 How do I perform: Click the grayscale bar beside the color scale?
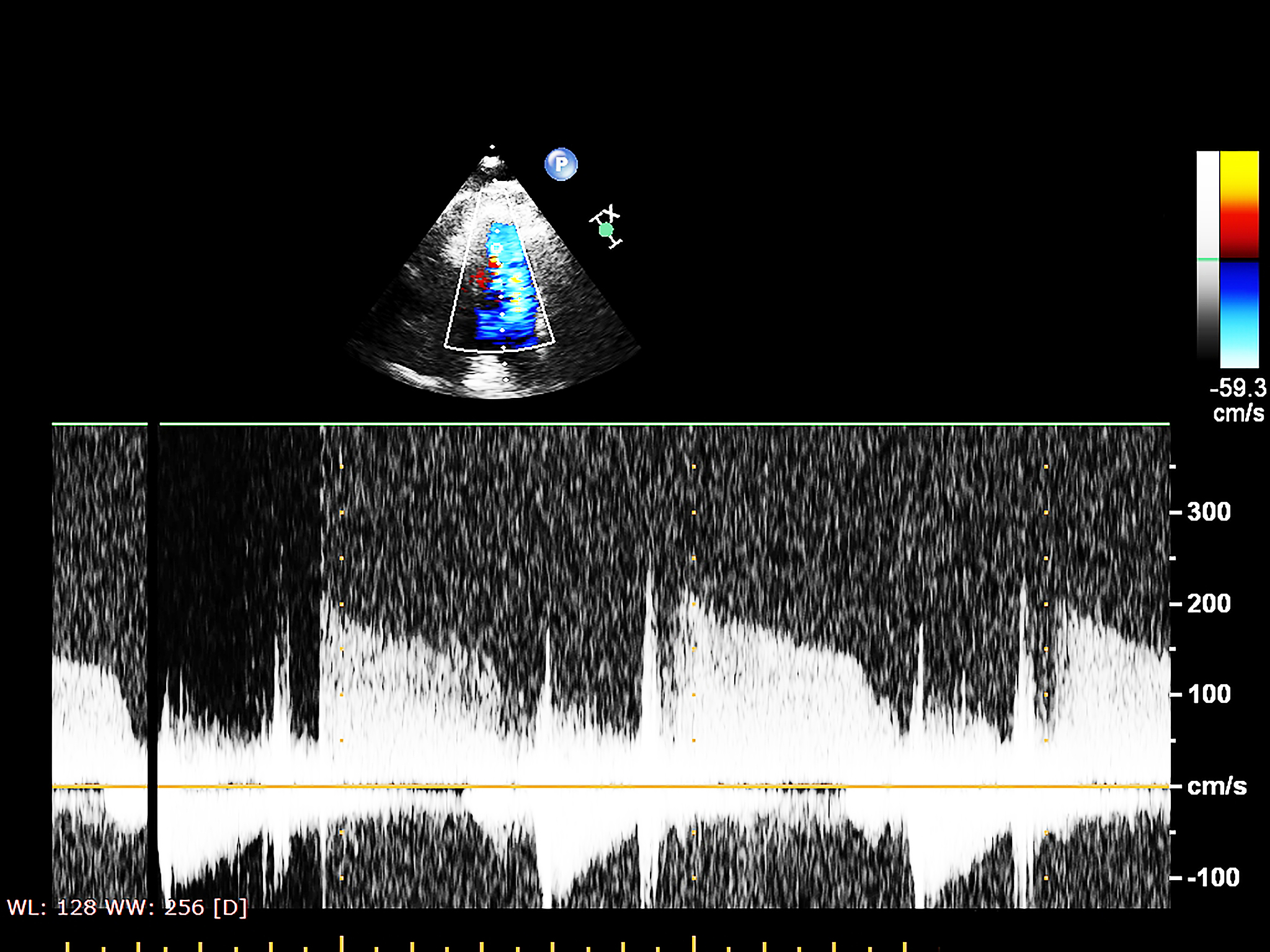coord(1207,310)
